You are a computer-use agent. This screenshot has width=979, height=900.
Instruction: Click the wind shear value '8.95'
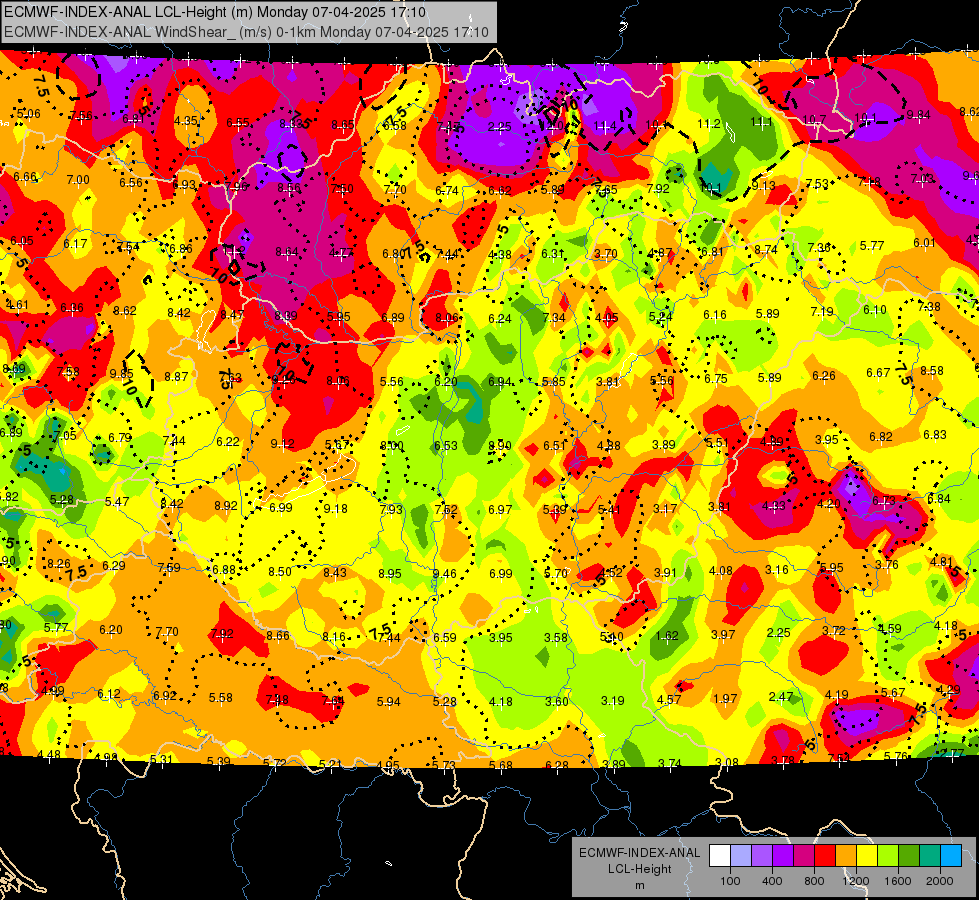(390, 573)
